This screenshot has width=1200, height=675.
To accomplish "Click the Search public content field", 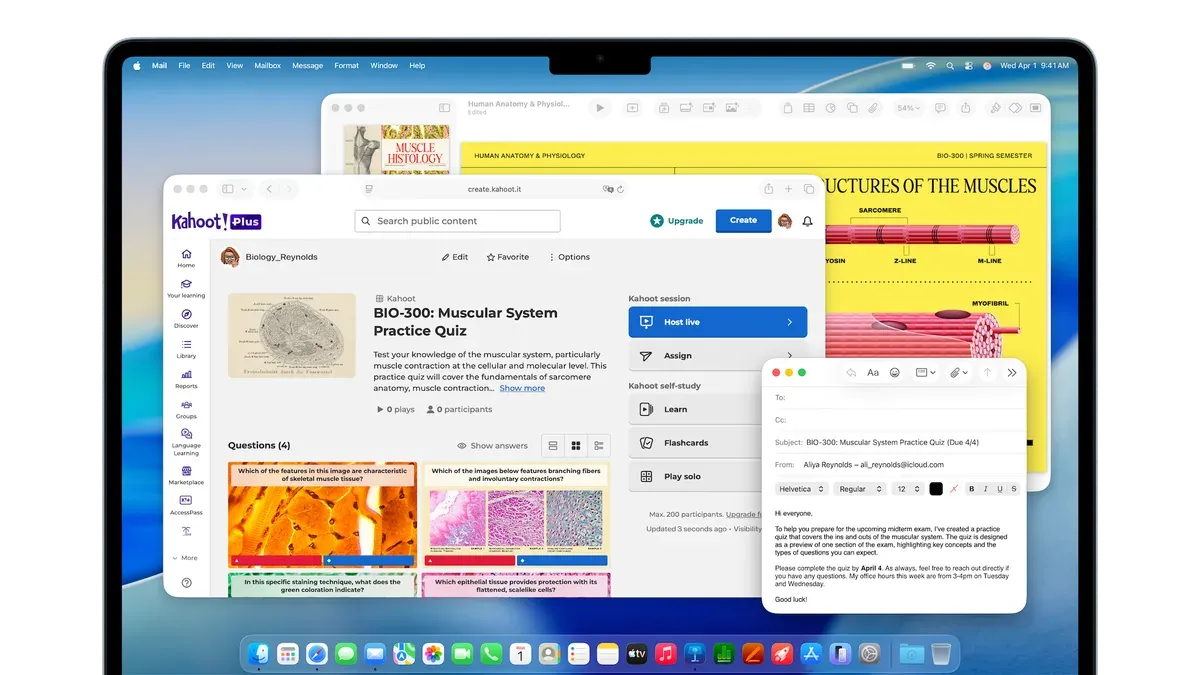I will 457,221.
